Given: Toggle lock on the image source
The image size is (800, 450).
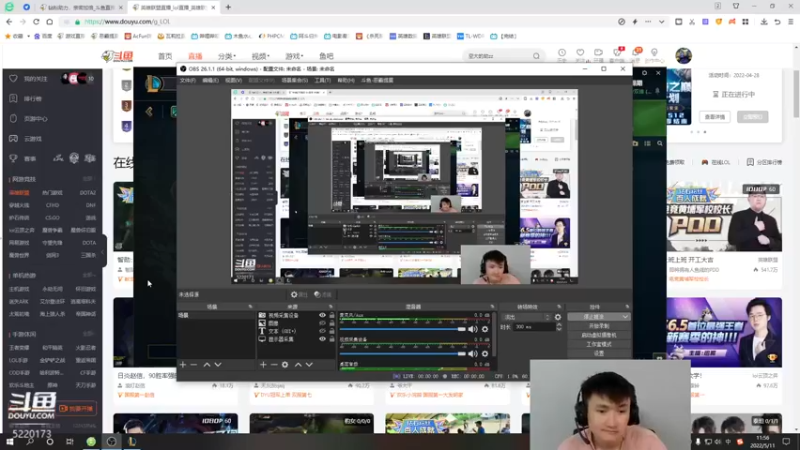Looking at the screenshot, I should (x=332, y=323).
